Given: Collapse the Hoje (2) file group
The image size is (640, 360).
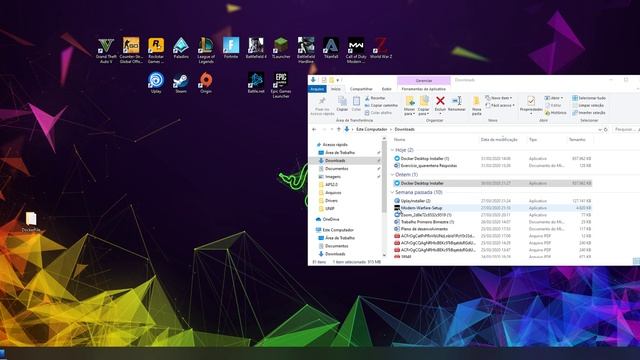Looking at the screenshot, I should point(392,150).
